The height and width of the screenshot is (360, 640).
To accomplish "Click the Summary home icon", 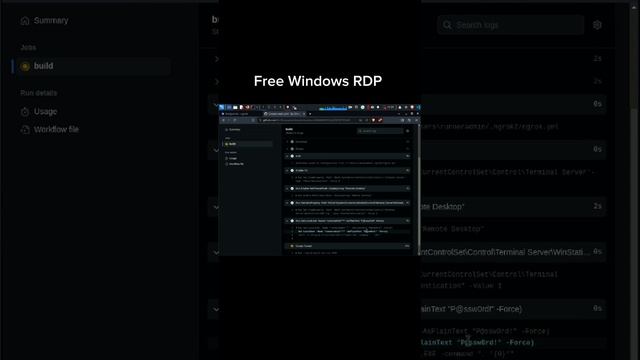I will (x=25, y=20).
